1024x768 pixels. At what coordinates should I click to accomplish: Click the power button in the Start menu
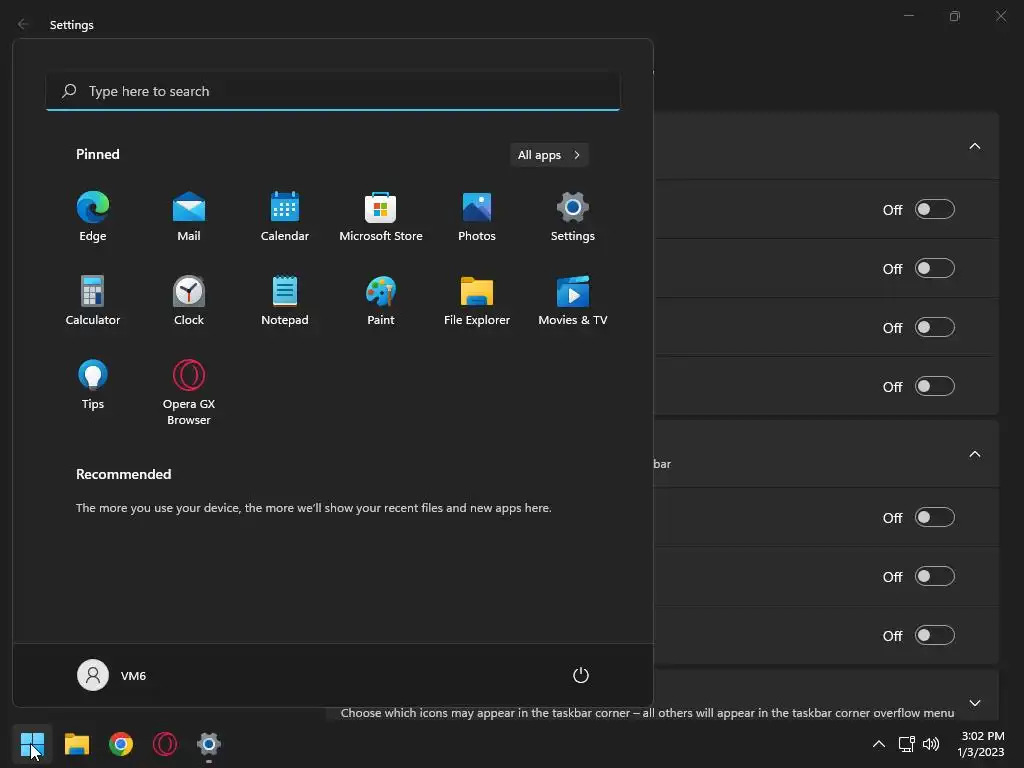(x=581, y=675)
